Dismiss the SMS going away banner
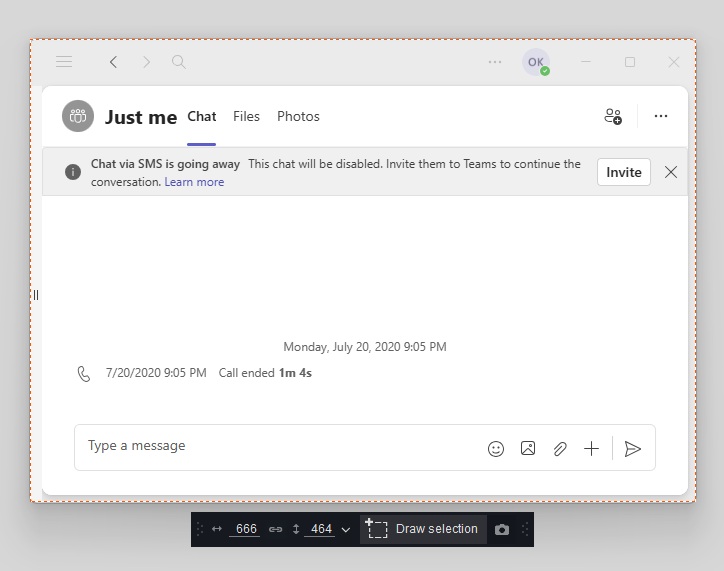This screenshot has height=571, width=724. [671, 172]
